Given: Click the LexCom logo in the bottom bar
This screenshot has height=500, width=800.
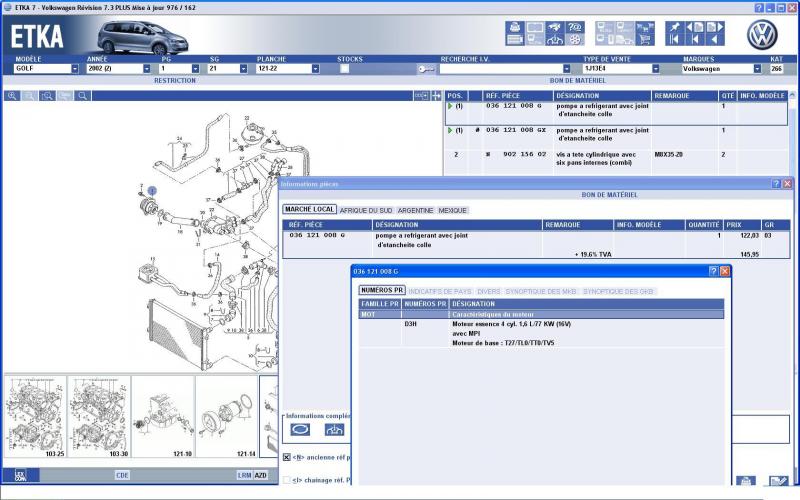Looking at the screenshot, I should [20, 476].
